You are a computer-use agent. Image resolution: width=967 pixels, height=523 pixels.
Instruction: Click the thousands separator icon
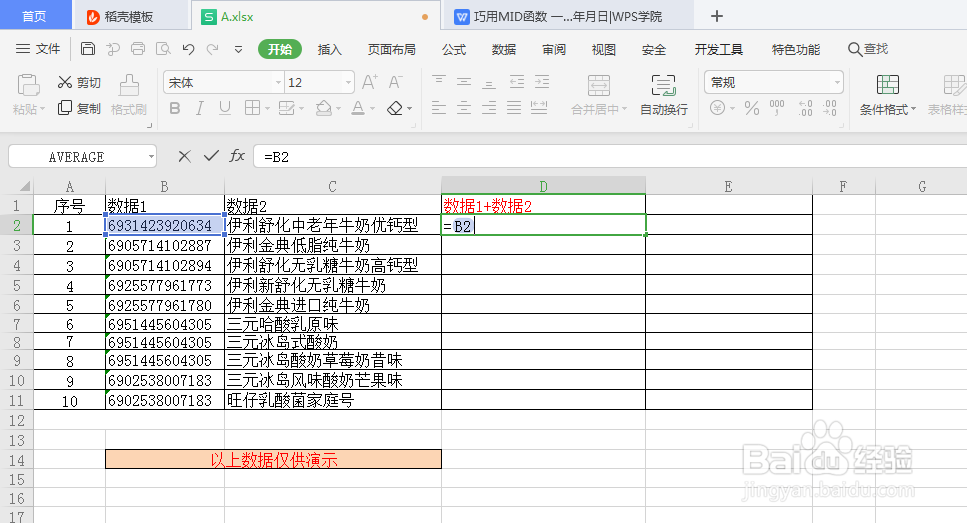777,109
